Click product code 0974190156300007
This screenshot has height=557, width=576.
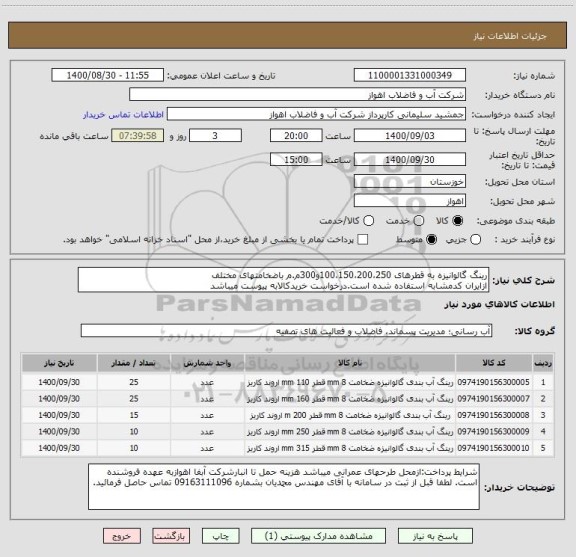(494, 399)
